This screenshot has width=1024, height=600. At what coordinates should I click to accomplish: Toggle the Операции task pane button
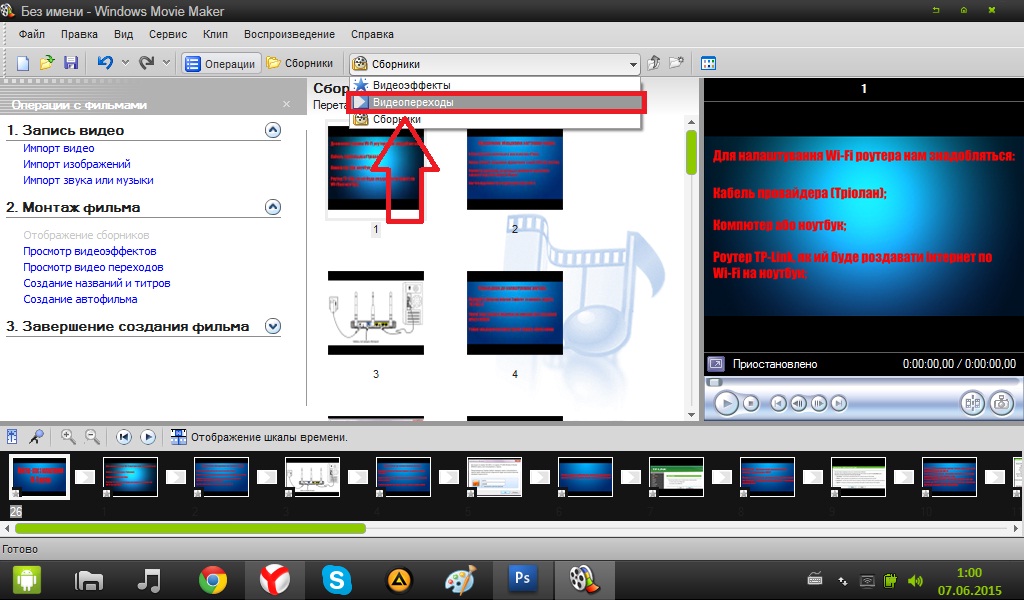(x=221, y=63)
